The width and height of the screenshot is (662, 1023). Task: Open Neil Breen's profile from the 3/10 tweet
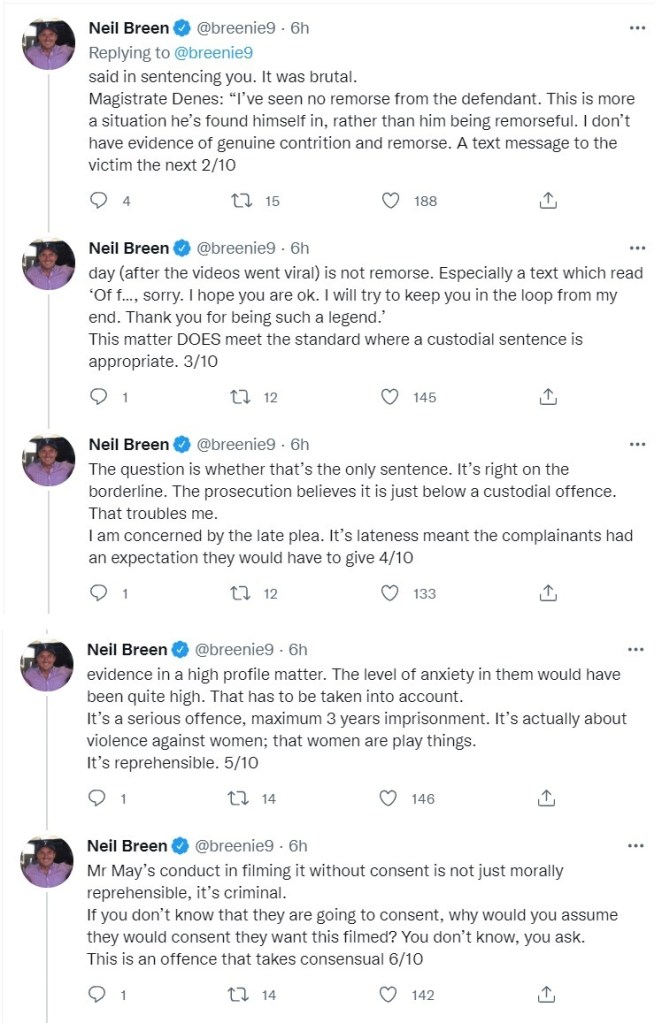point(130,248)
